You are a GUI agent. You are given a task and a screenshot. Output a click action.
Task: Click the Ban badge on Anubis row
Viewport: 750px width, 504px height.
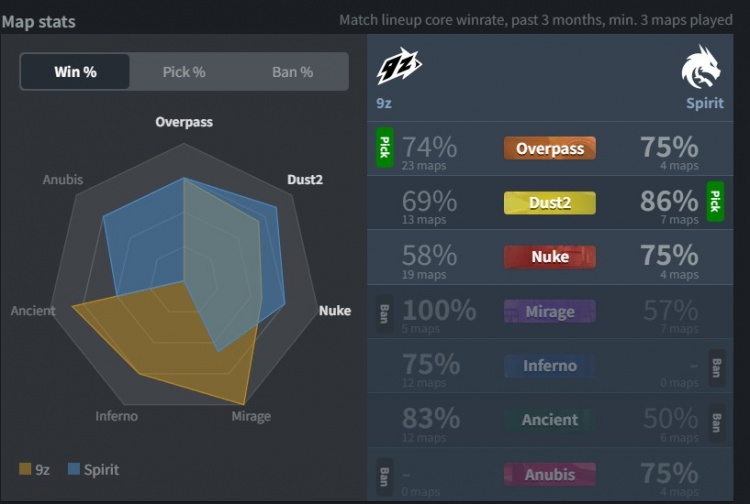point(384,473)
